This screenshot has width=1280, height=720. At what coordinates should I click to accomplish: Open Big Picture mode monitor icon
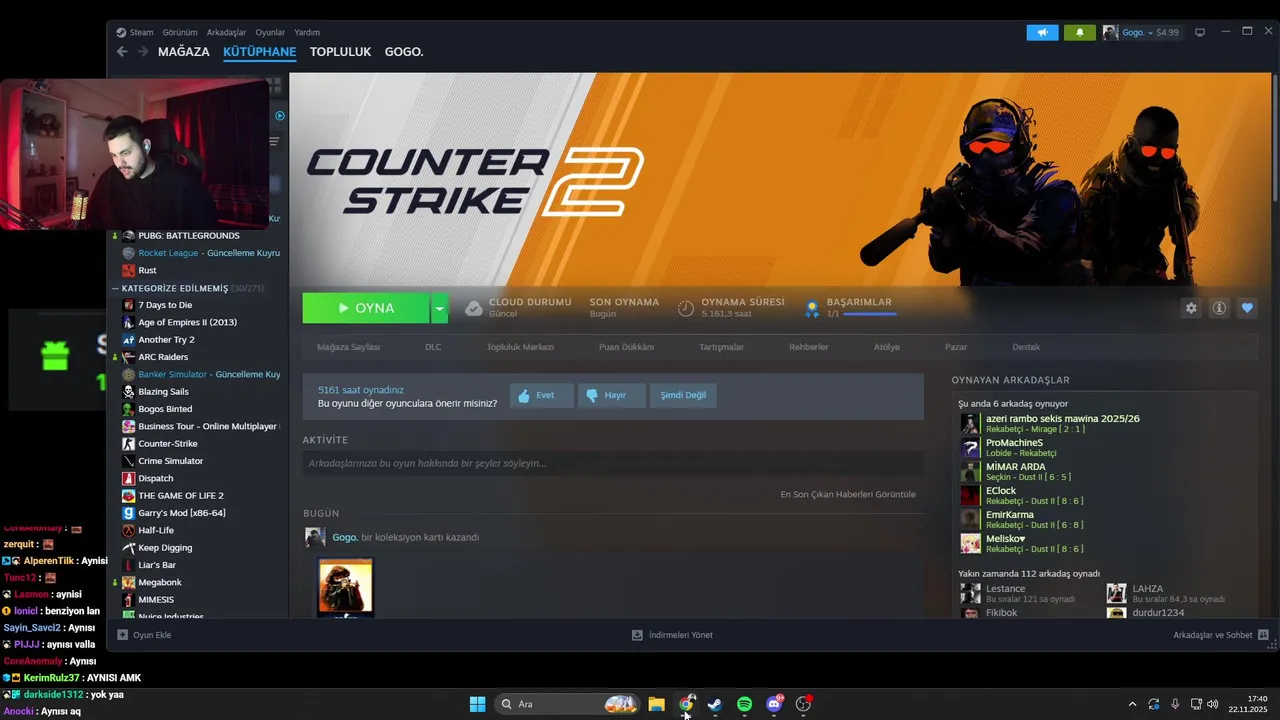pyautogui.click(x=1200, y=32)
